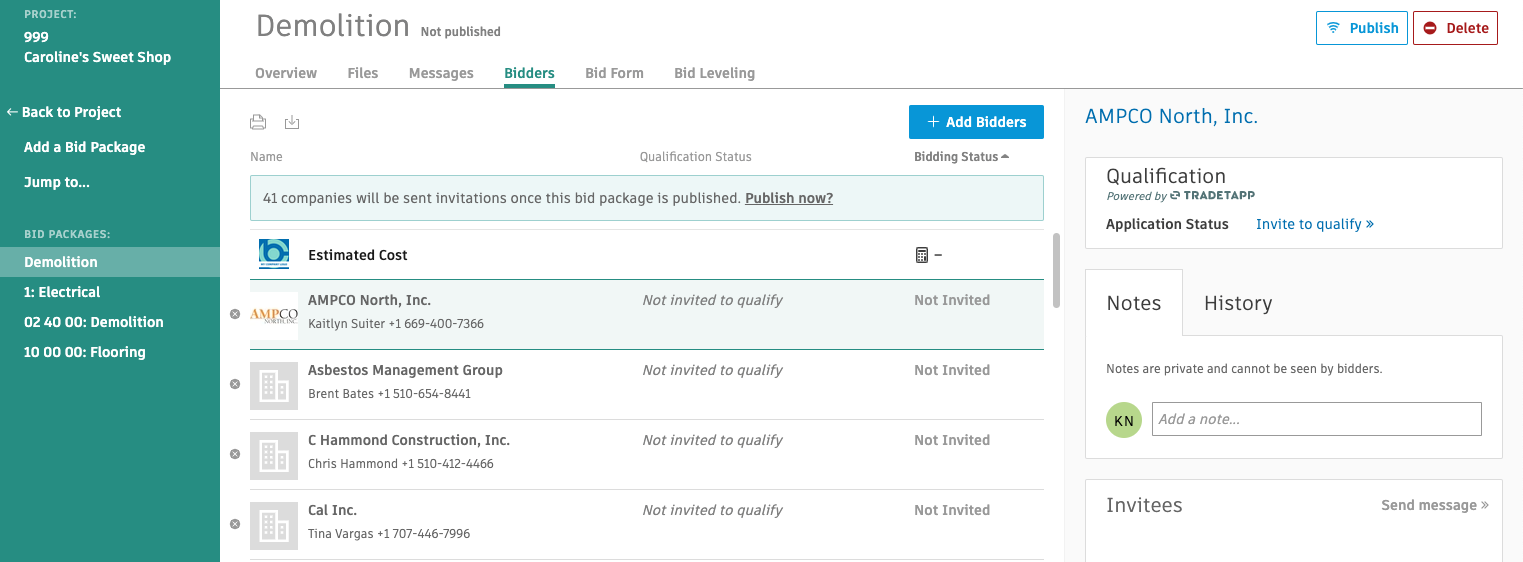Remove Cal Inc. from bidders

point(235,524)
